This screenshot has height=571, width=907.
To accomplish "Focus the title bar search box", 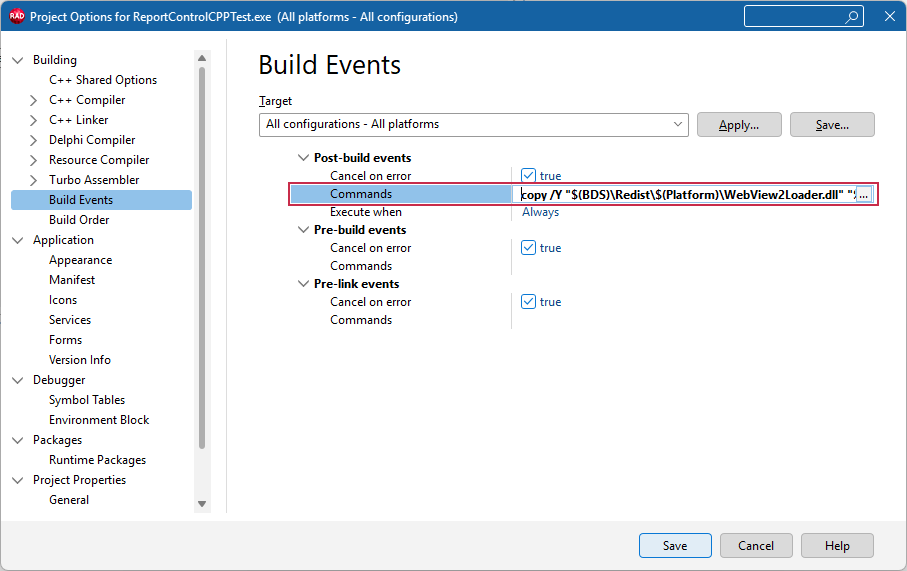I will (803, 17).
